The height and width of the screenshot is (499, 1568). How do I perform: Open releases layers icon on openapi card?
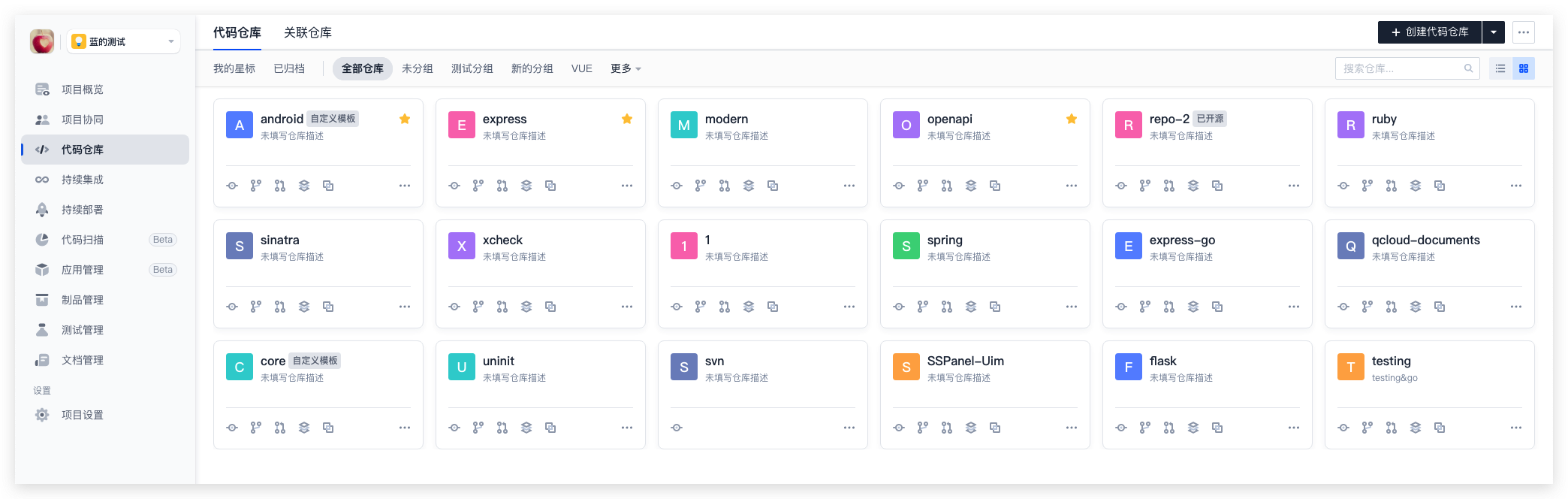(971, 186)
